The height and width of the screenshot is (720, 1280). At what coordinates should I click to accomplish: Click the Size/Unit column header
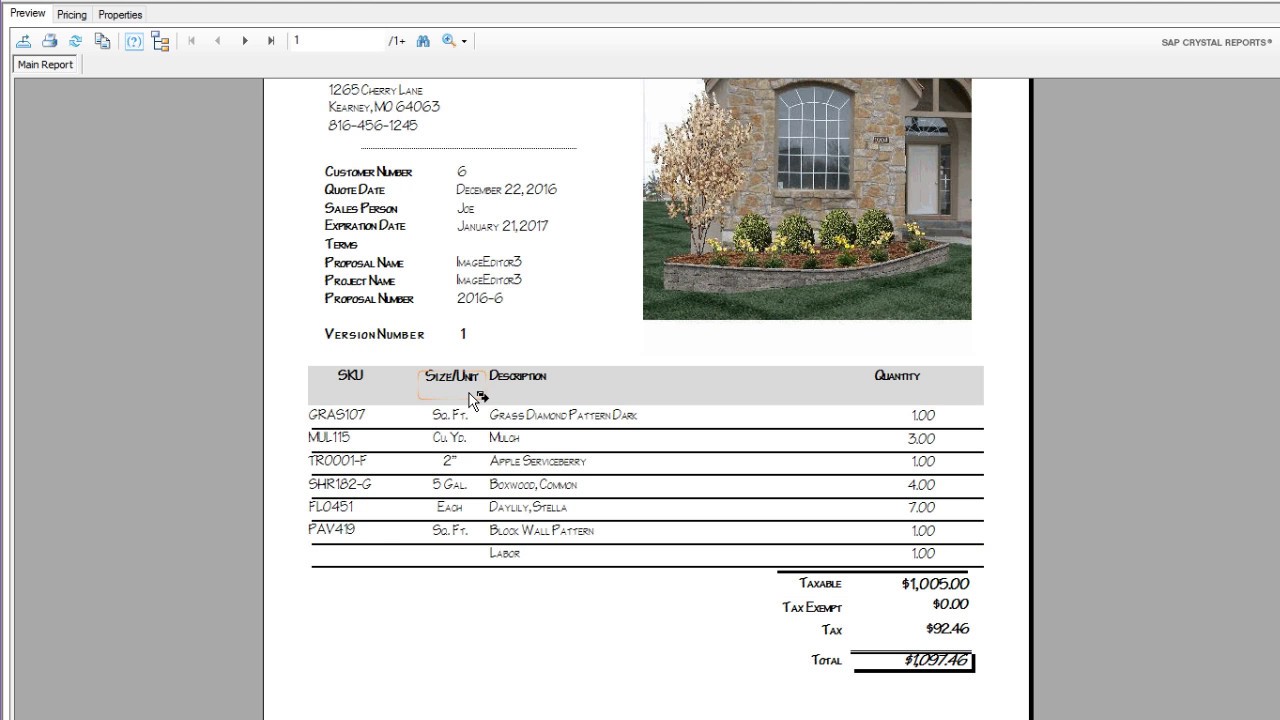tap(451, 376)
